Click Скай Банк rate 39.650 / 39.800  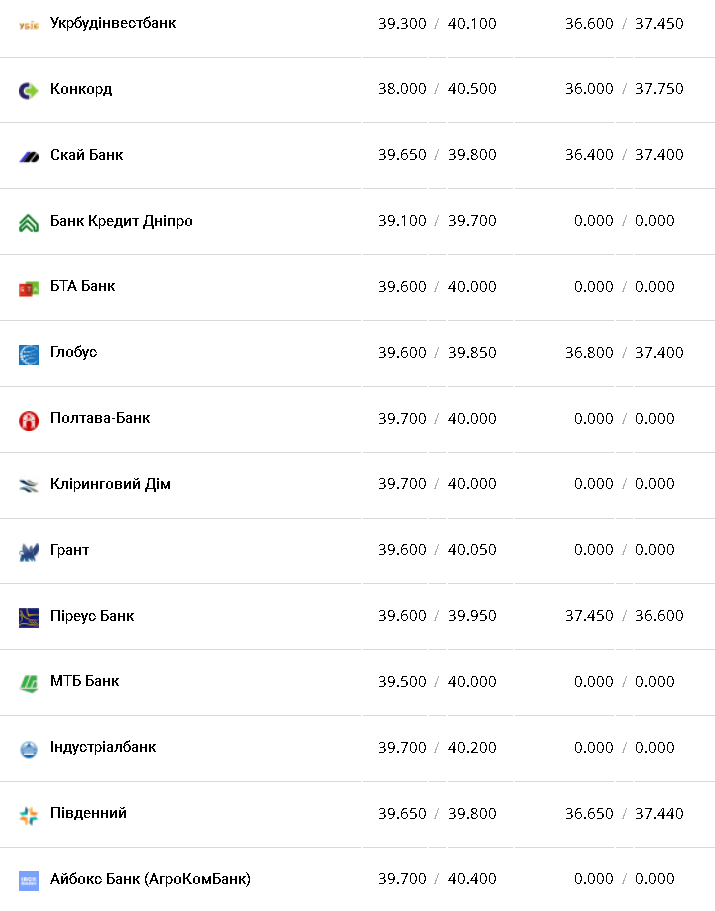point(437,155)
